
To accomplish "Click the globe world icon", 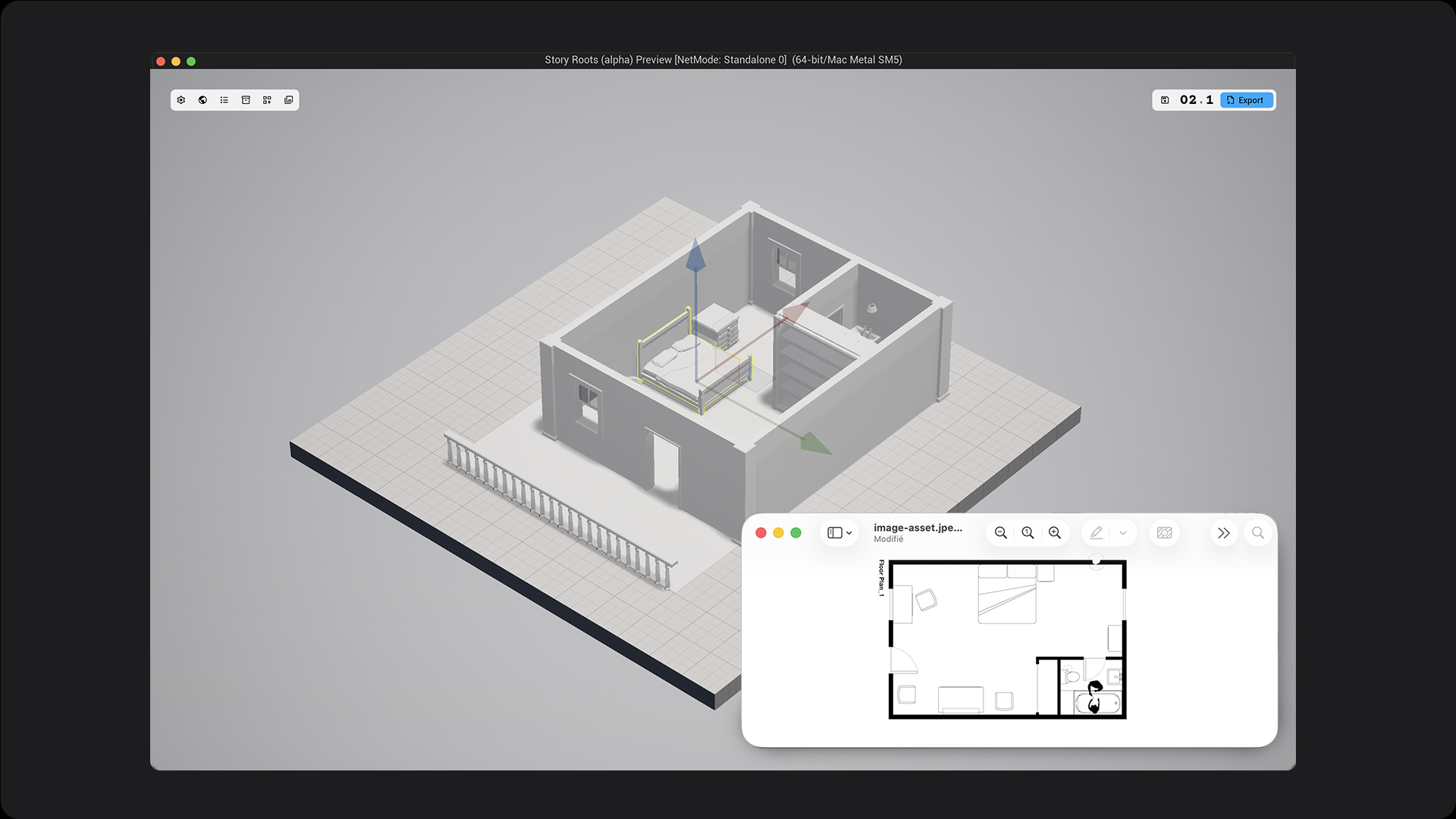I will tap(202, 100).
